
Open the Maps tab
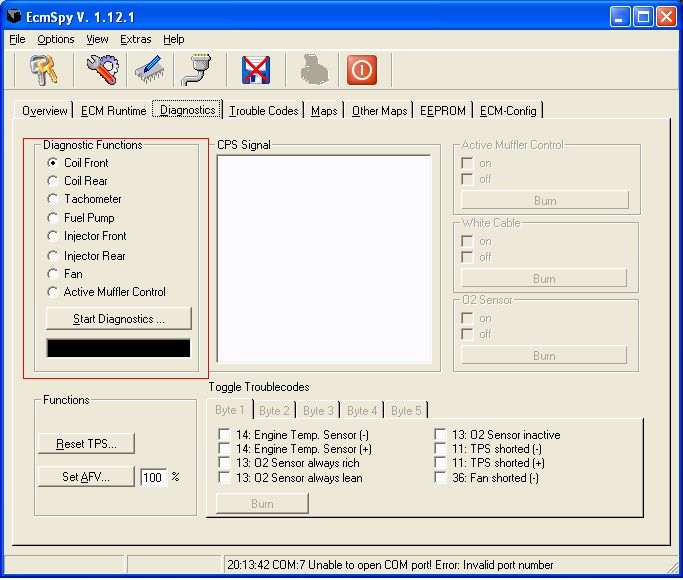point(324,111)
